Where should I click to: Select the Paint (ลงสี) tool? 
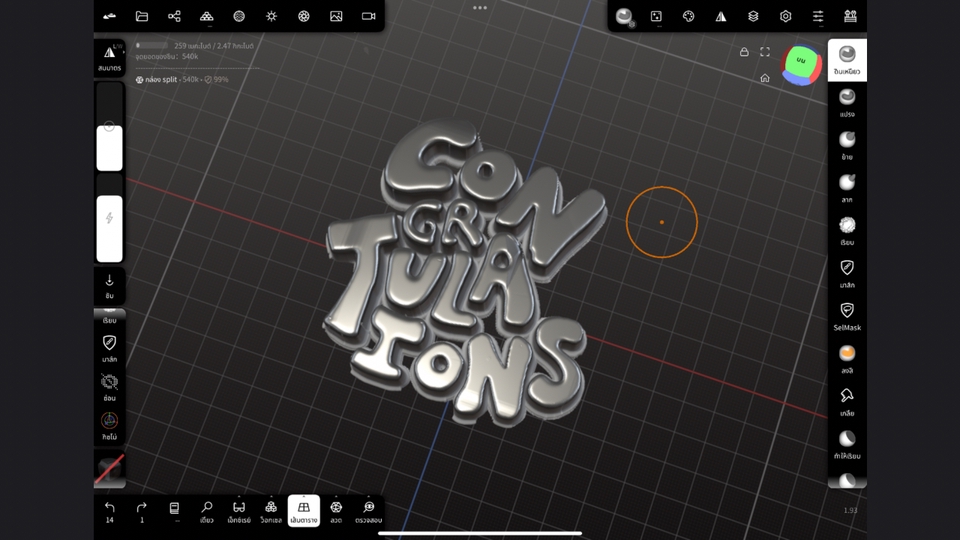847,359
